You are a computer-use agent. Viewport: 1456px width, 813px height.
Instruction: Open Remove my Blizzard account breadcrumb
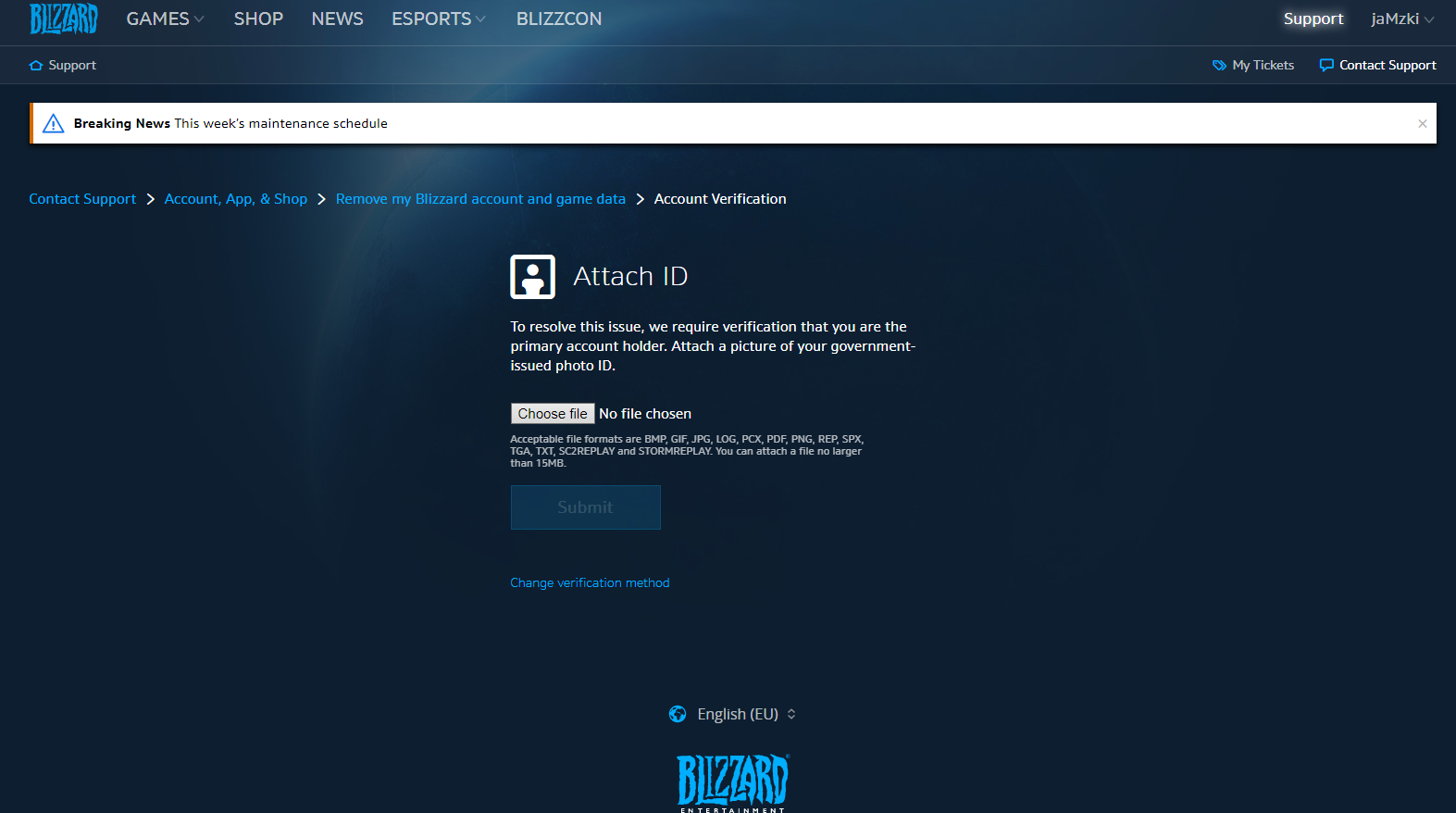point(480,199)
